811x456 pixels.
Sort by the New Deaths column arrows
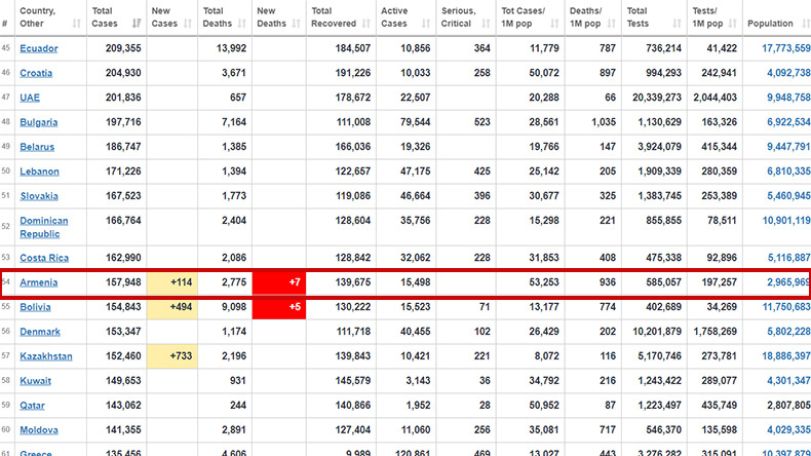click(296, 23)
